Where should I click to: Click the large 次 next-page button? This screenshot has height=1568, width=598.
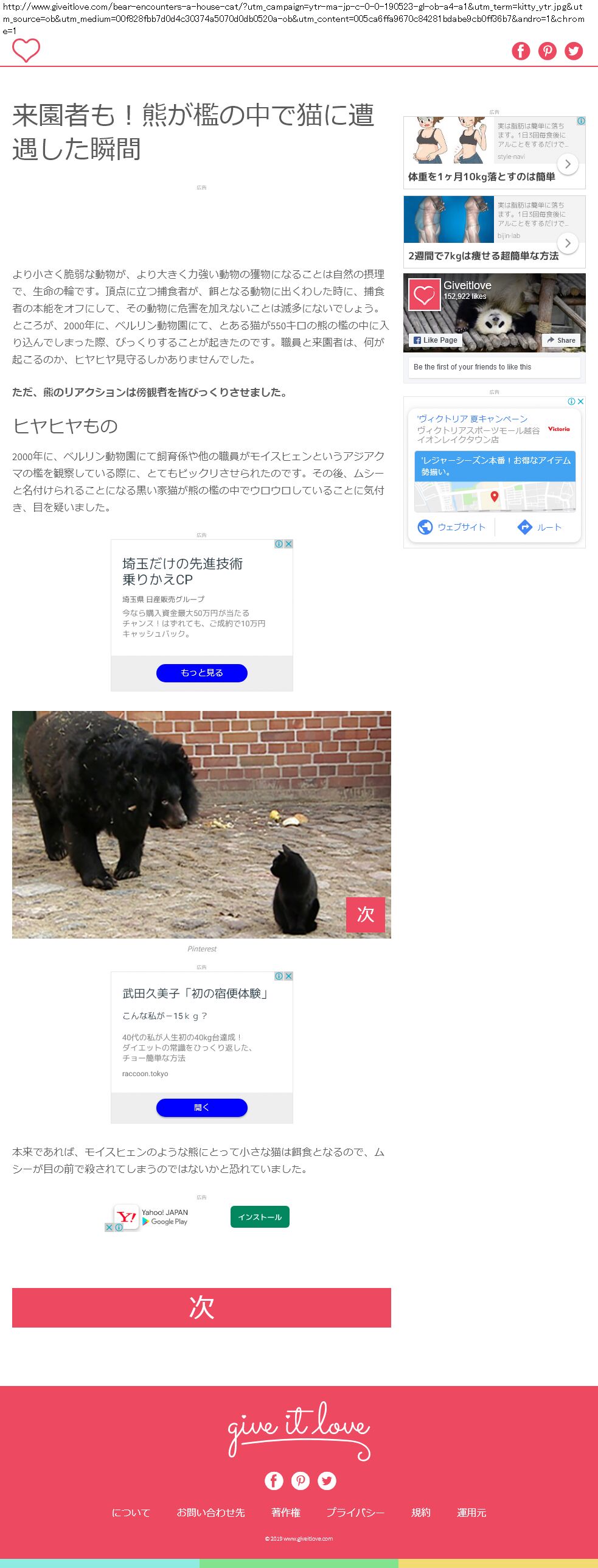pos(201,1307)
